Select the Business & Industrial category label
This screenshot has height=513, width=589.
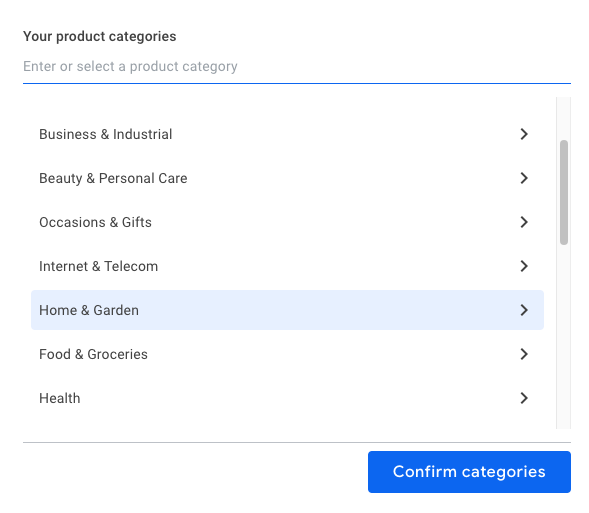pos(106,134)
